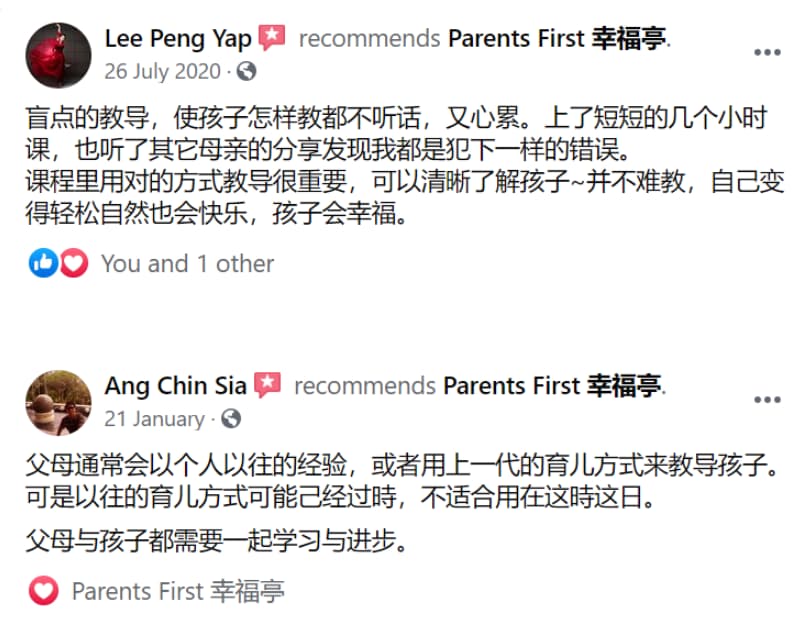Viewport: 810px width, 621px height.
Task: Click the blue like reaction icon
Action: pos(43,263)
